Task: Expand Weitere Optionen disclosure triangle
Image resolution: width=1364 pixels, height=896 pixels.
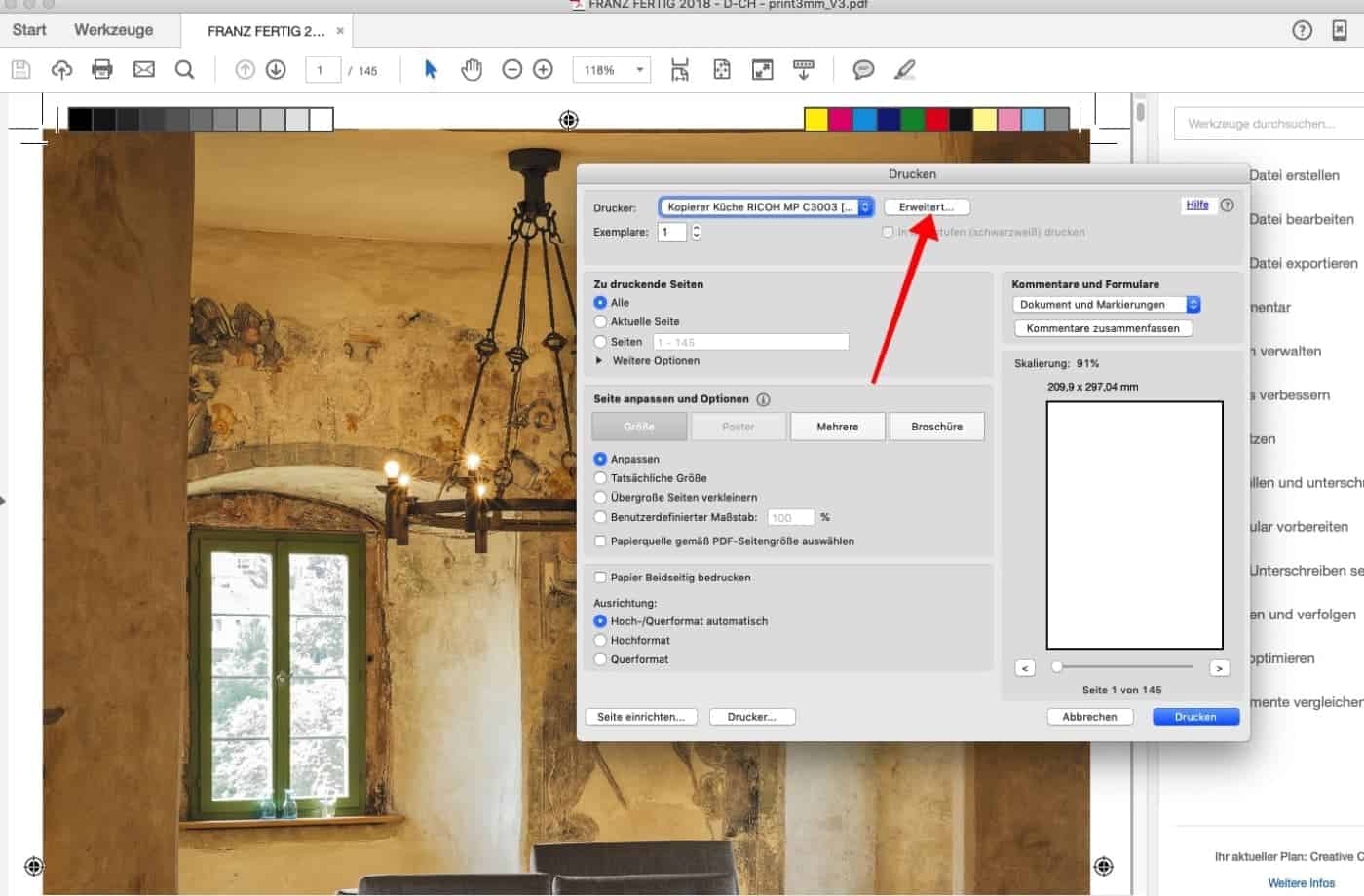Action: (599, 360)
